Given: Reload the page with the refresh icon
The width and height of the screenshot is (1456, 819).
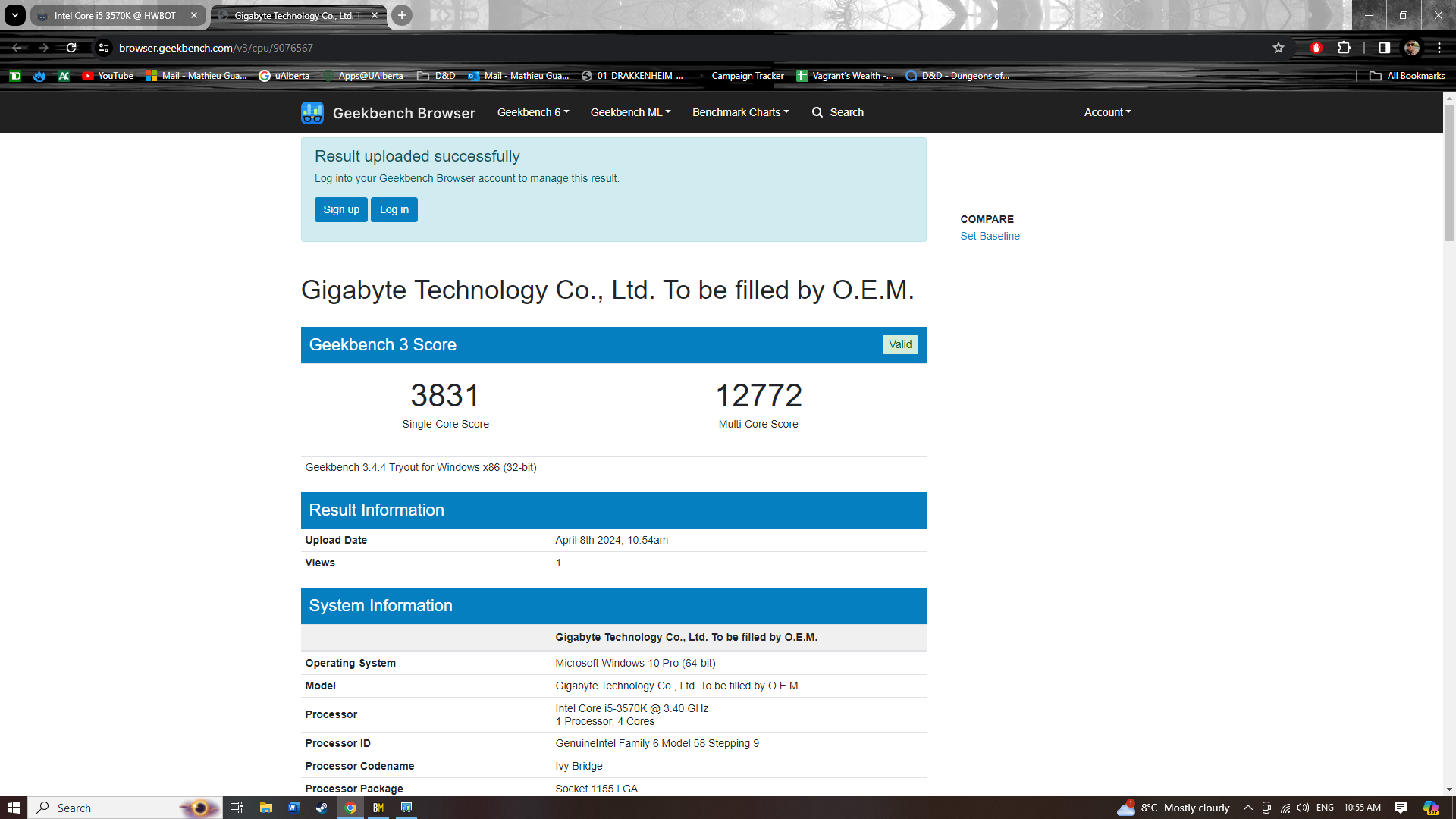Looking at the screenshot, I should 71,48.
